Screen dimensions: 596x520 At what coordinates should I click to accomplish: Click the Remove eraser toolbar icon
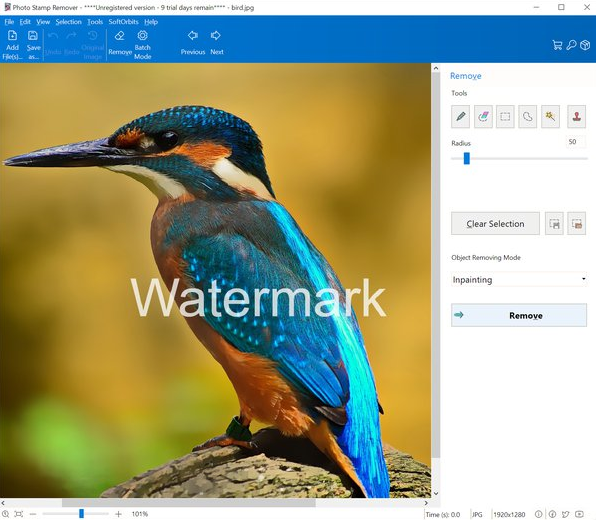click(x=120, y=43)
